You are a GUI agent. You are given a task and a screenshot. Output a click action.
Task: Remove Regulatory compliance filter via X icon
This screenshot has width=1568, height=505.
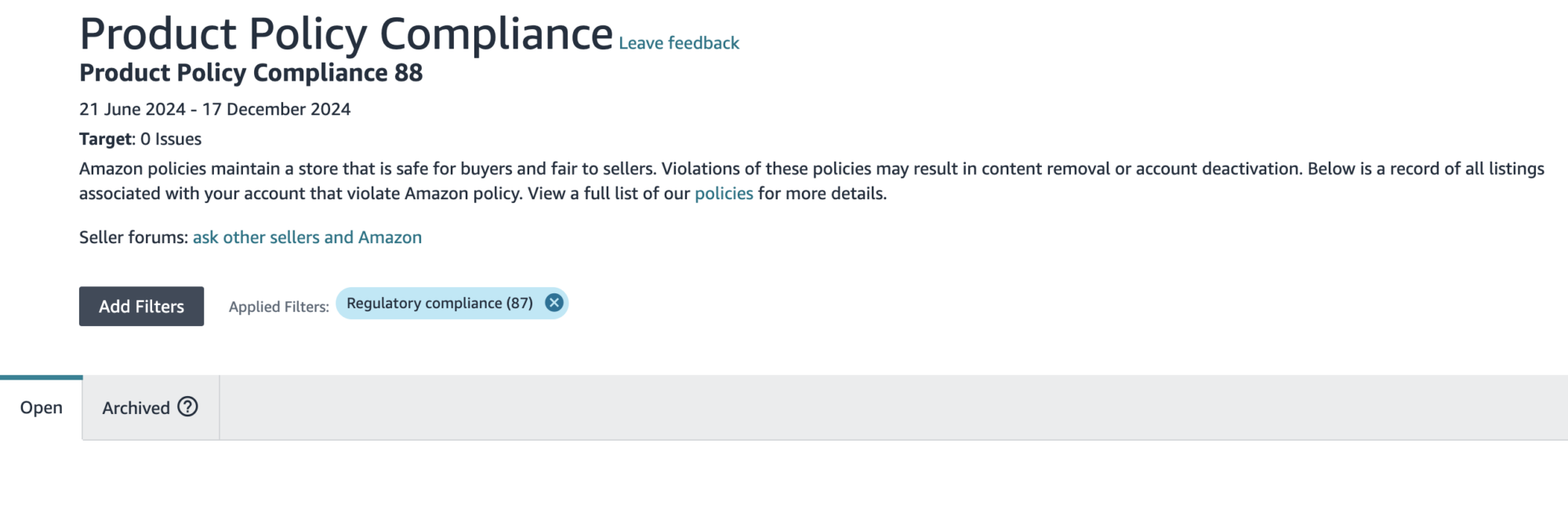(x=554, y=303)
